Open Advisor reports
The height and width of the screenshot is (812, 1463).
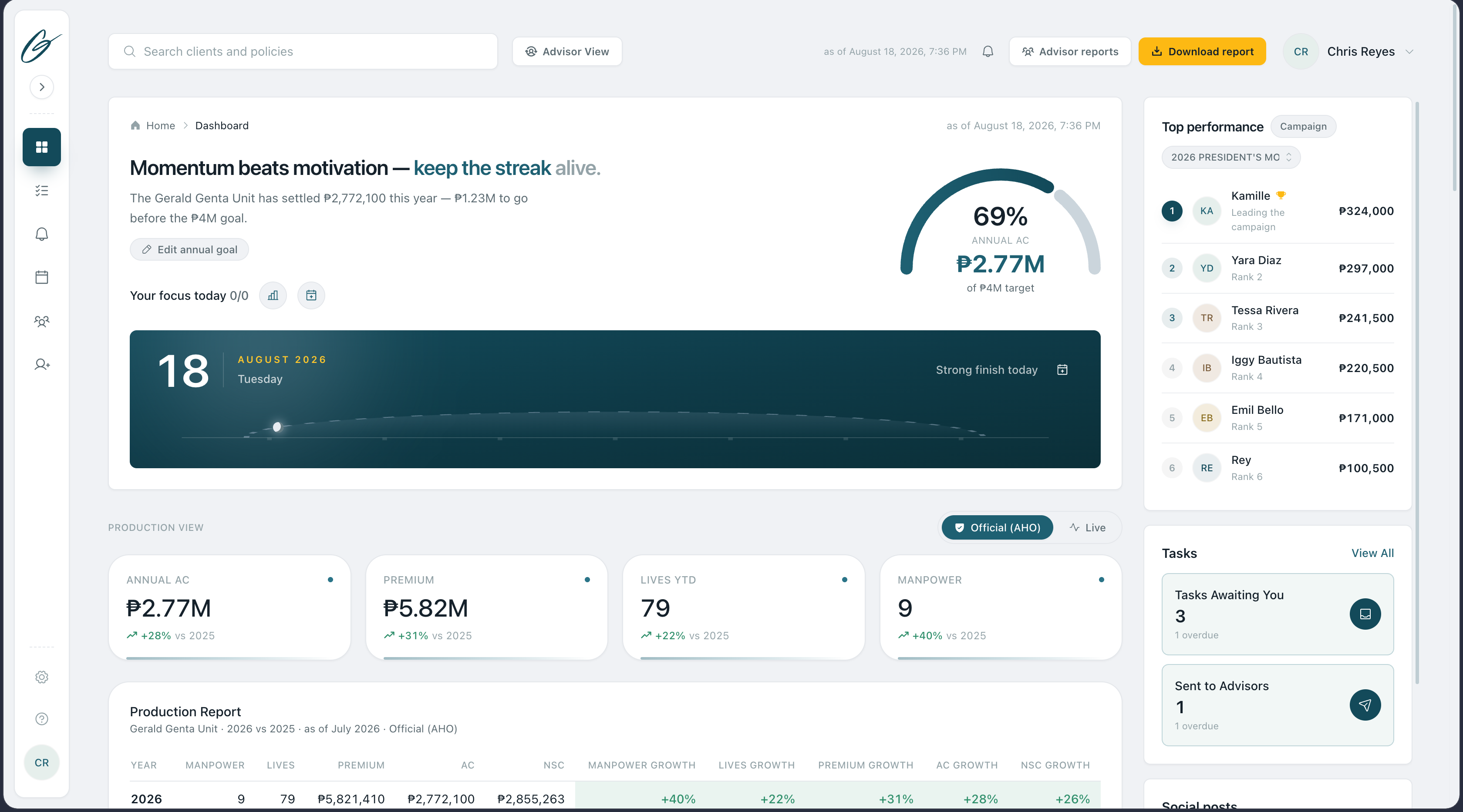pyautogui.click(x=1070, y=52)
